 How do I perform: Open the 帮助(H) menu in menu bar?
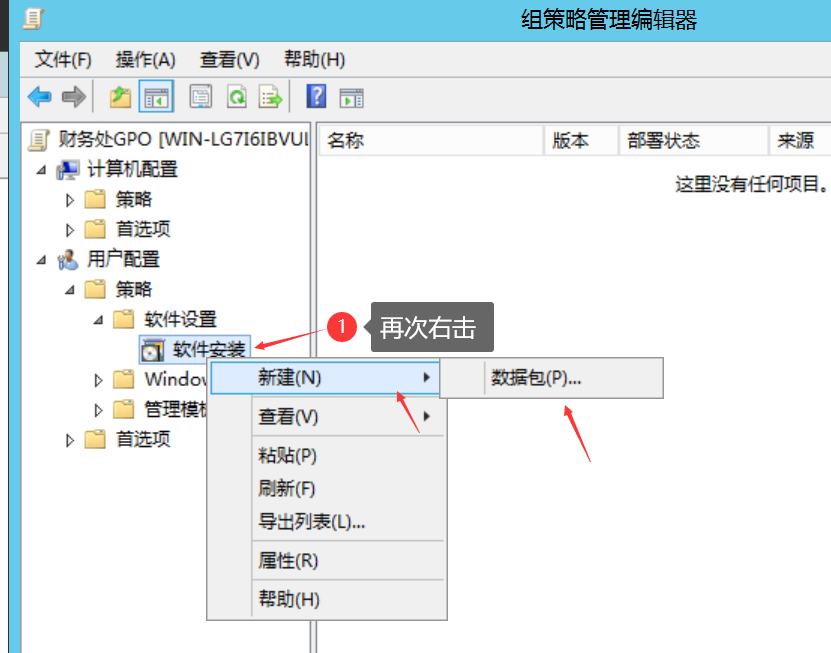click(314, 59)
